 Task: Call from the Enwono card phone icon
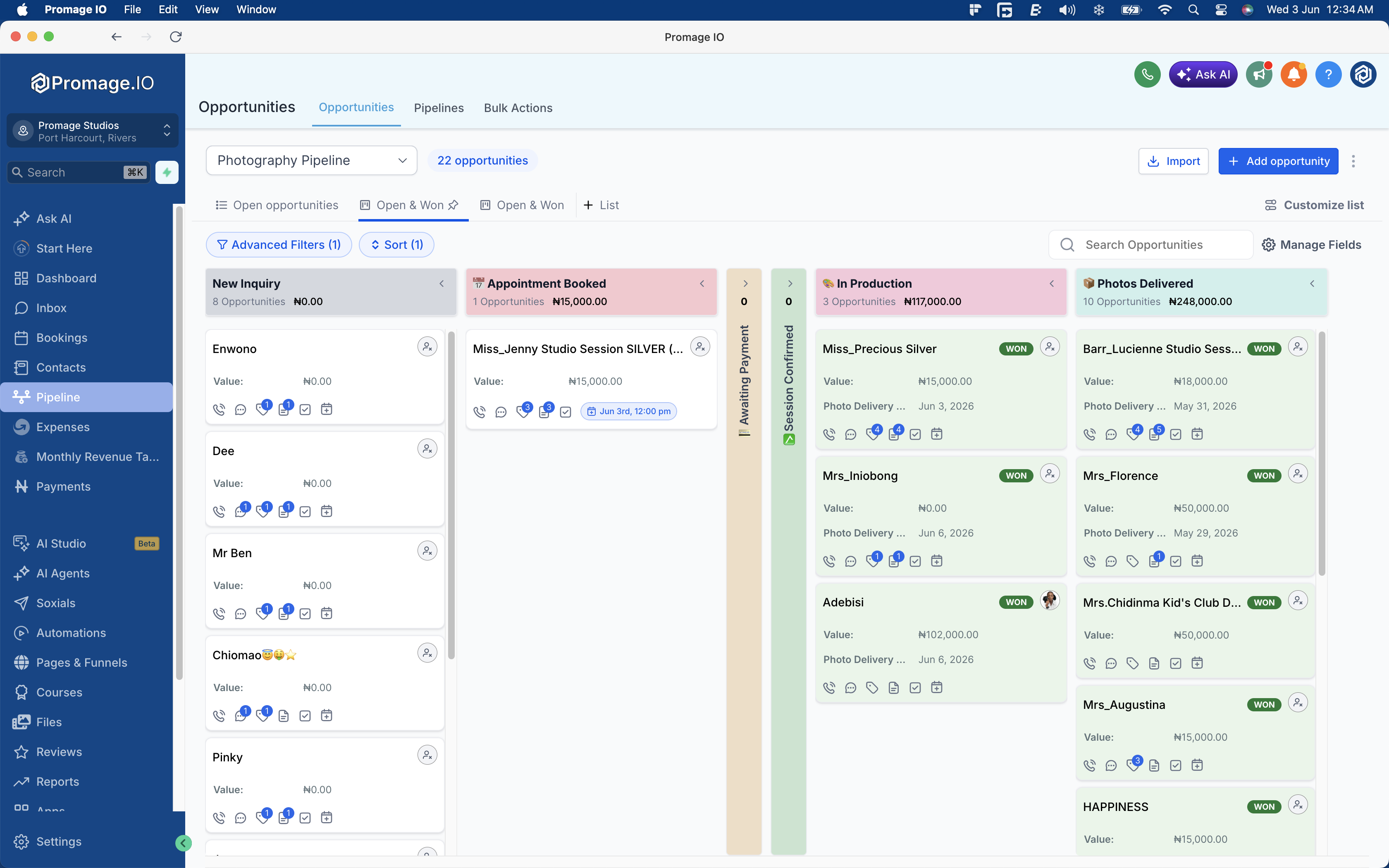coord(219,409)
